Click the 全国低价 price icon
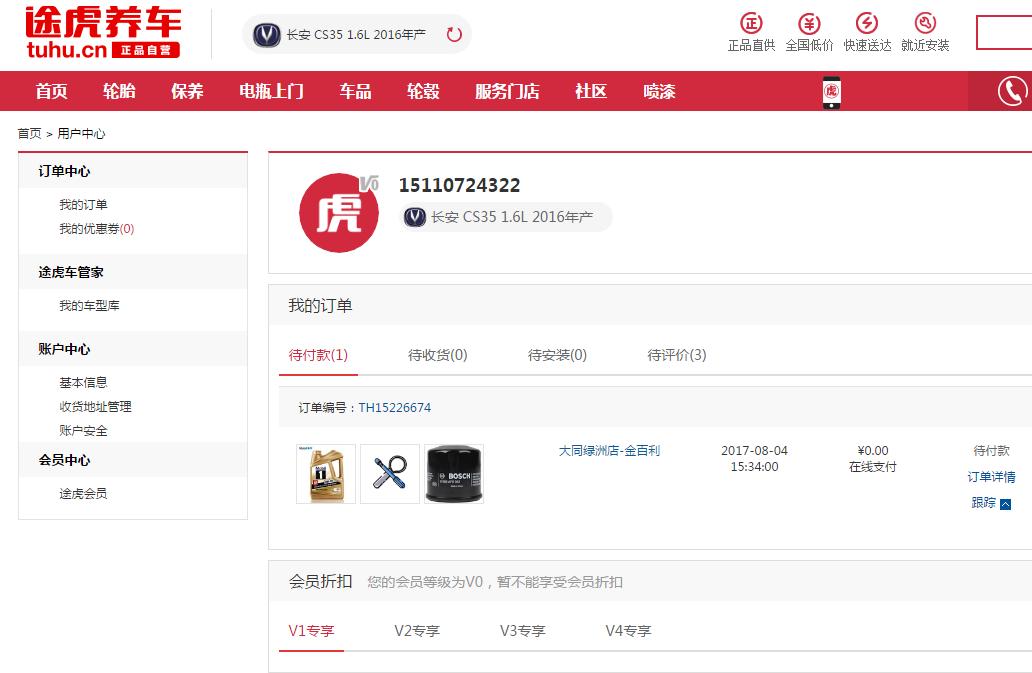The width and height of the screenshot is (1032, 673). tap(808, 25)
